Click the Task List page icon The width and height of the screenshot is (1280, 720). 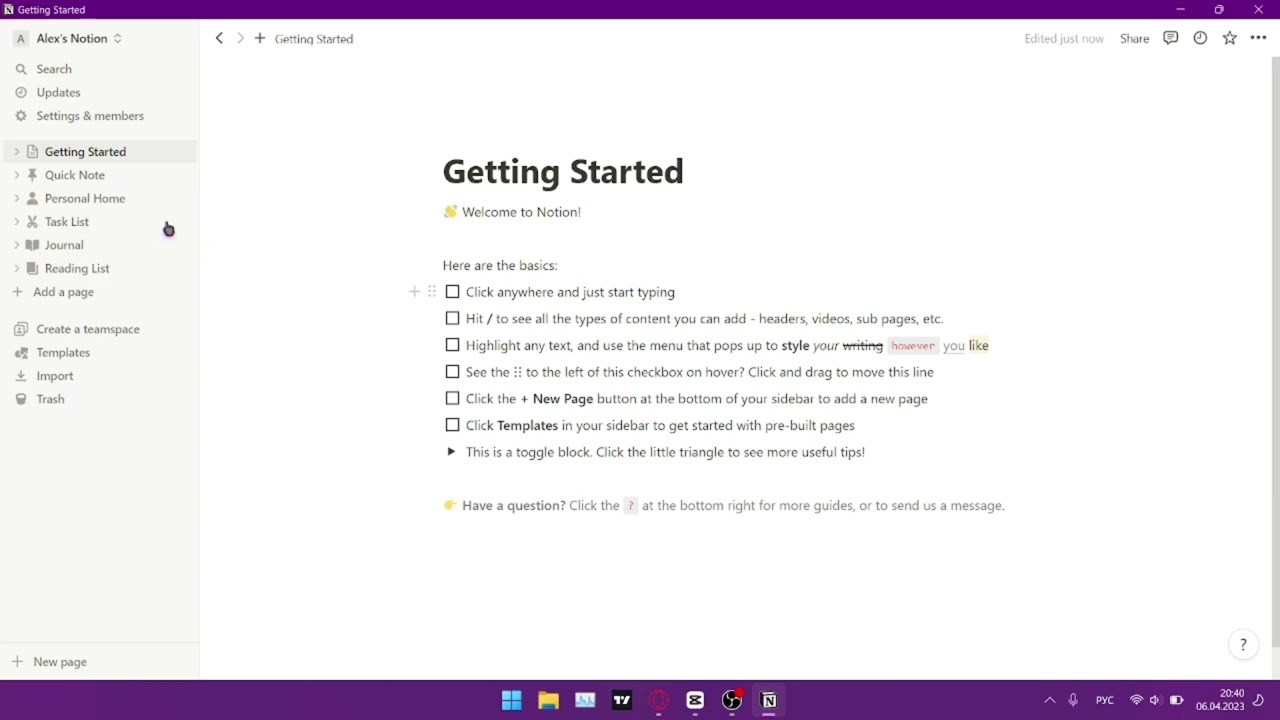tap(32, 222)
